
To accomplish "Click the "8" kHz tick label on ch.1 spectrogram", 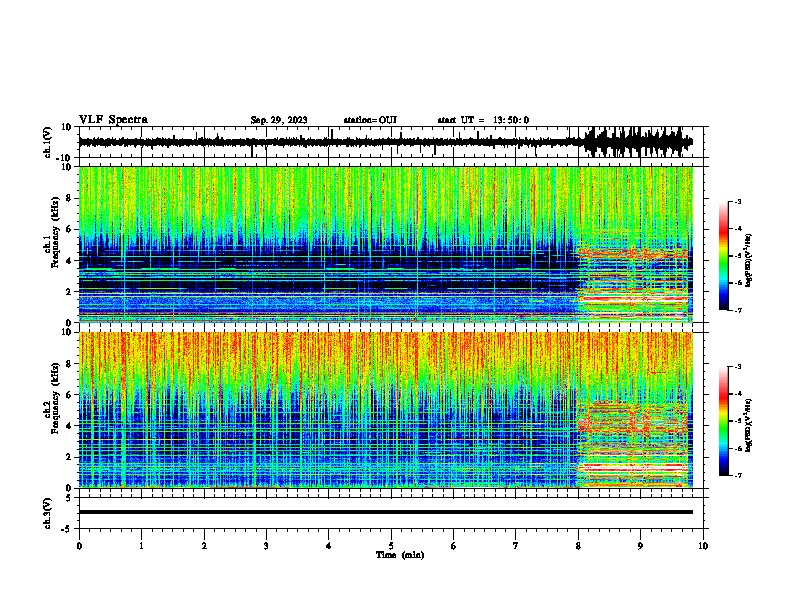I will (x=69, y=198).
